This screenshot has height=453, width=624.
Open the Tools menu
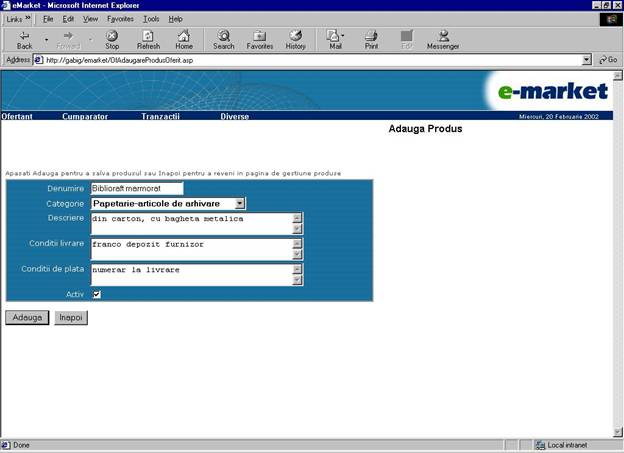151,19
